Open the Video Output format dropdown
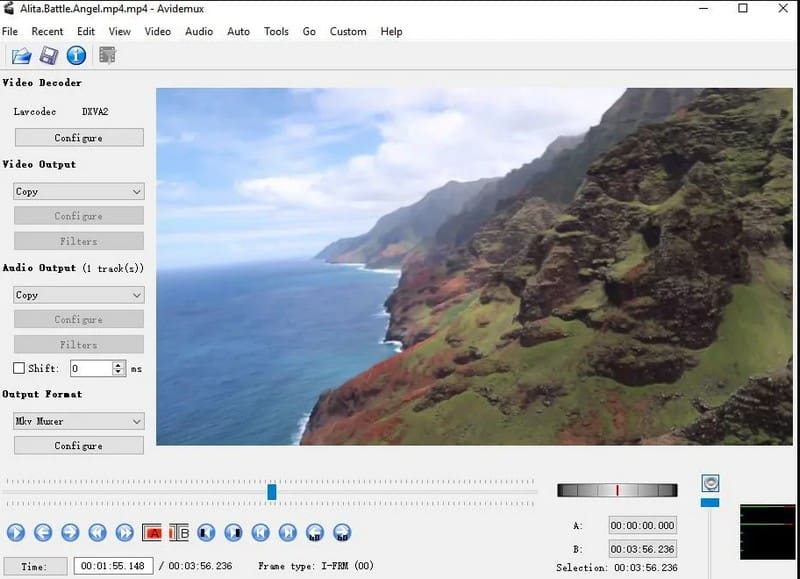 click(78, 191)
